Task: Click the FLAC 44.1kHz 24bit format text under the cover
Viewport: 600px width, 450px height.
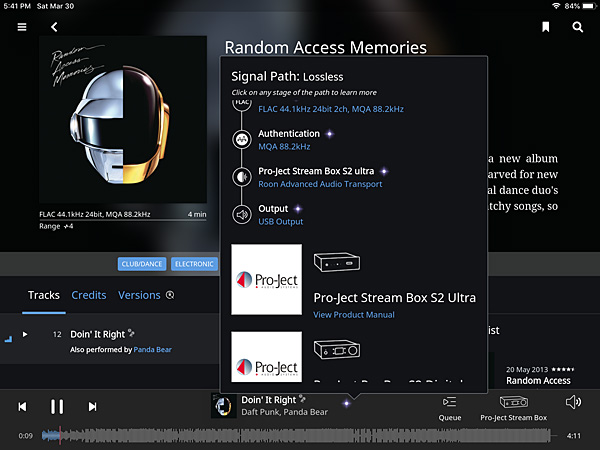Action: (x=95, y=214)
